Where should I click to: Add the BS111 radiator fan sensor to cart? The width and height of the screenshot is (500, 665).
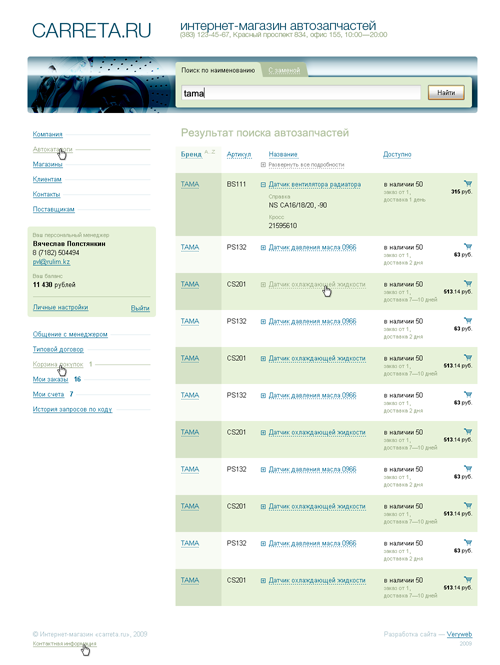(x=468, y=184)
